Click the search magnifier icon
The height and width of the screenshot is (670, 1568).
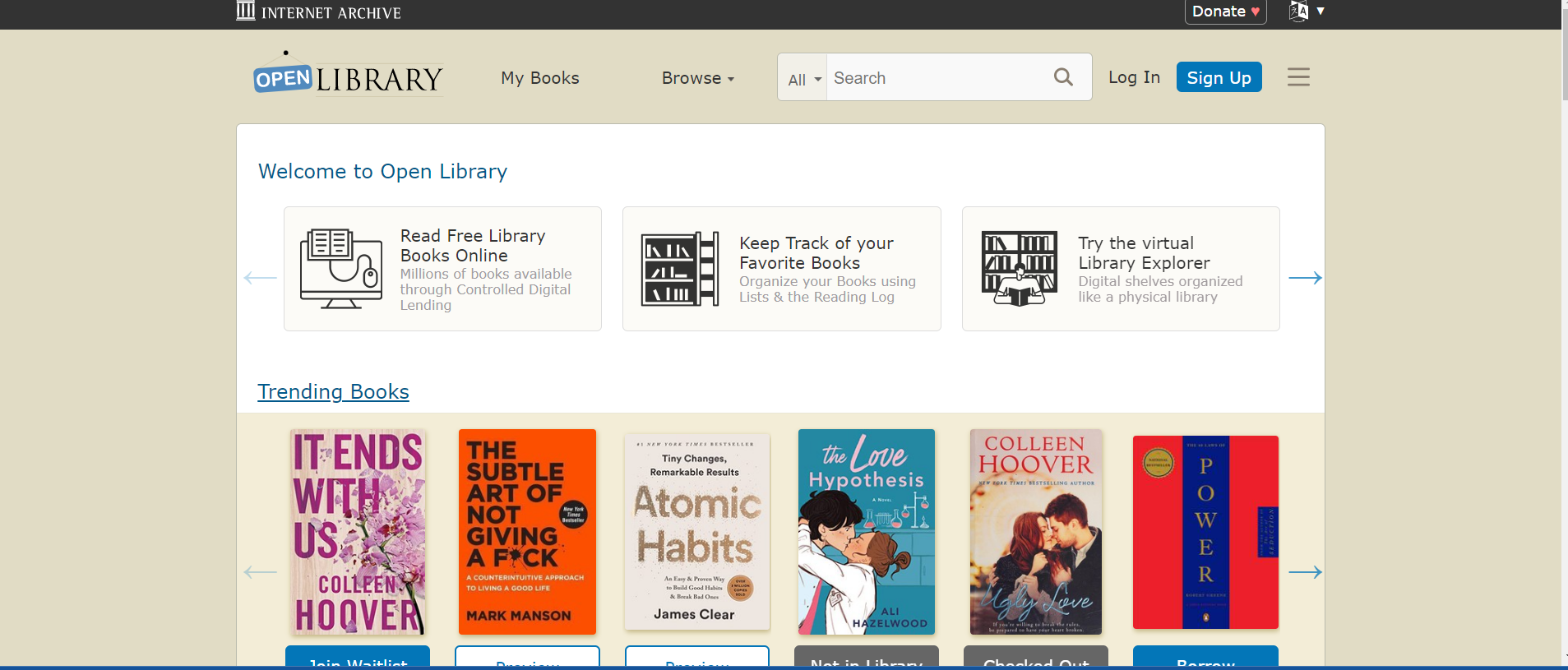(1063, 77)
